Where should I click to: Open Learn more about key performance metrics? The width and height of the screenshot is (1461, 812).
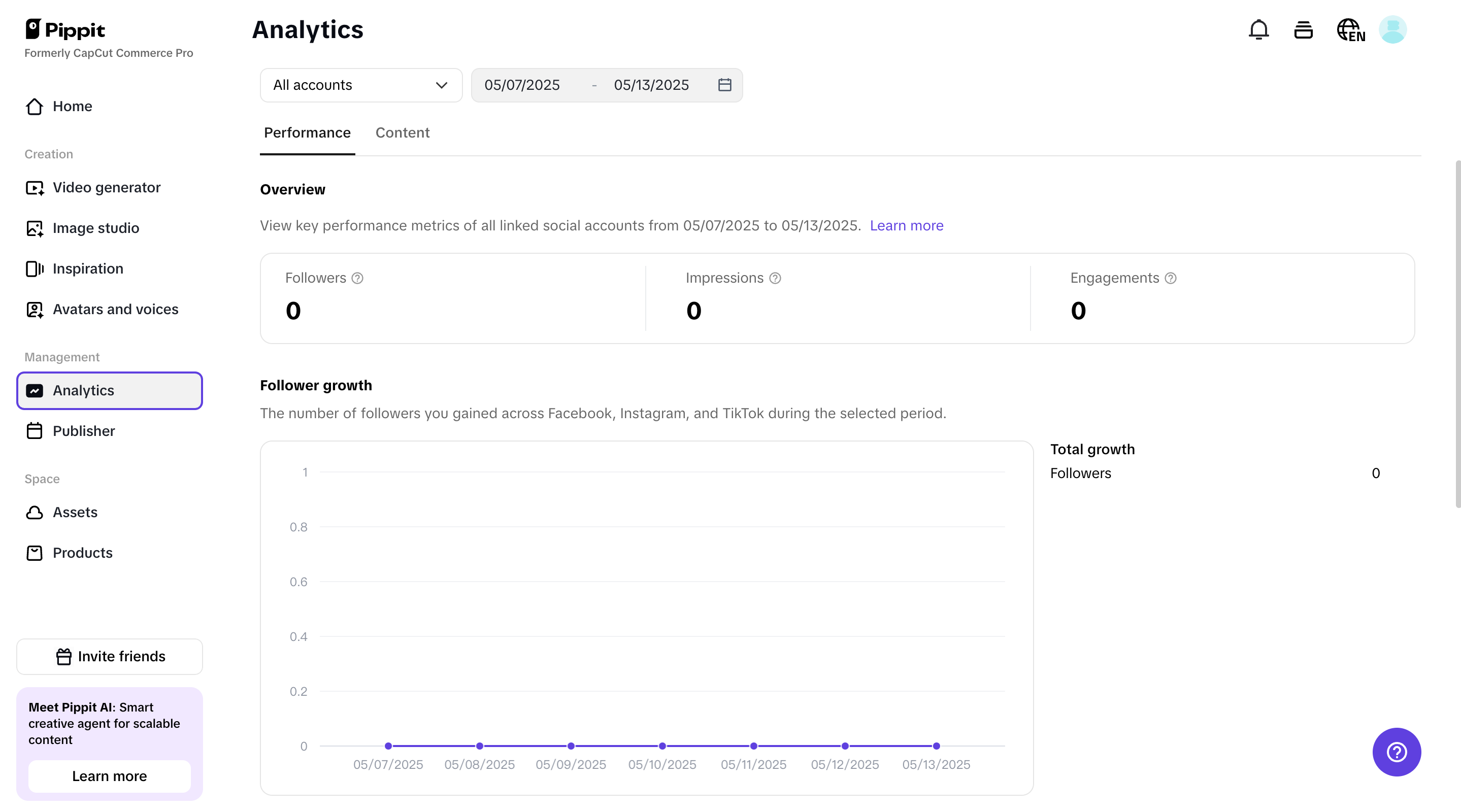click(x=906, y=226)
